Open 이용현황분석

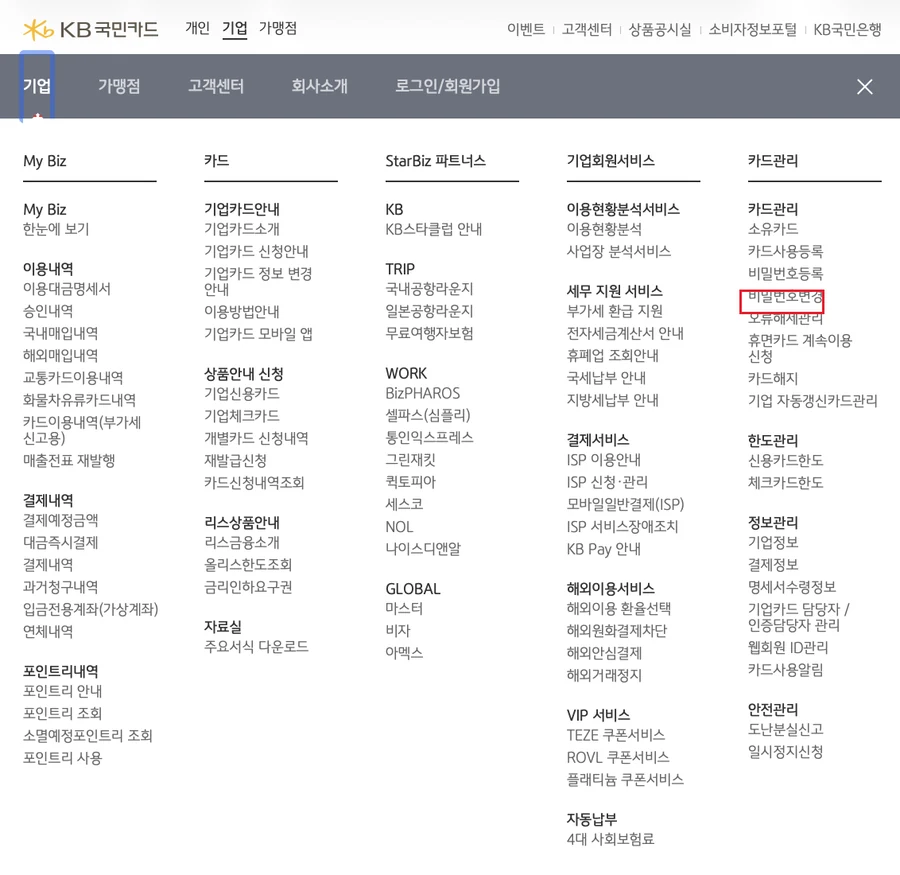coord(604,229)
